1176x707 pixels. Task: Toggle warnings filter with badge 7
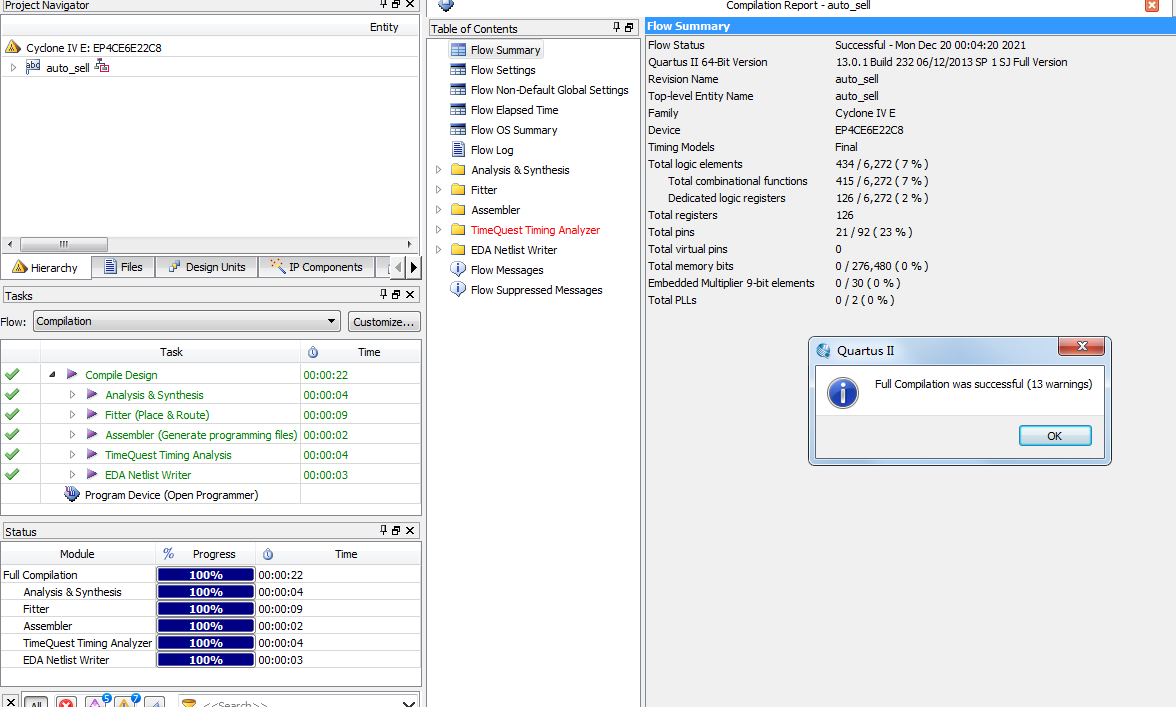click(126, 702)
